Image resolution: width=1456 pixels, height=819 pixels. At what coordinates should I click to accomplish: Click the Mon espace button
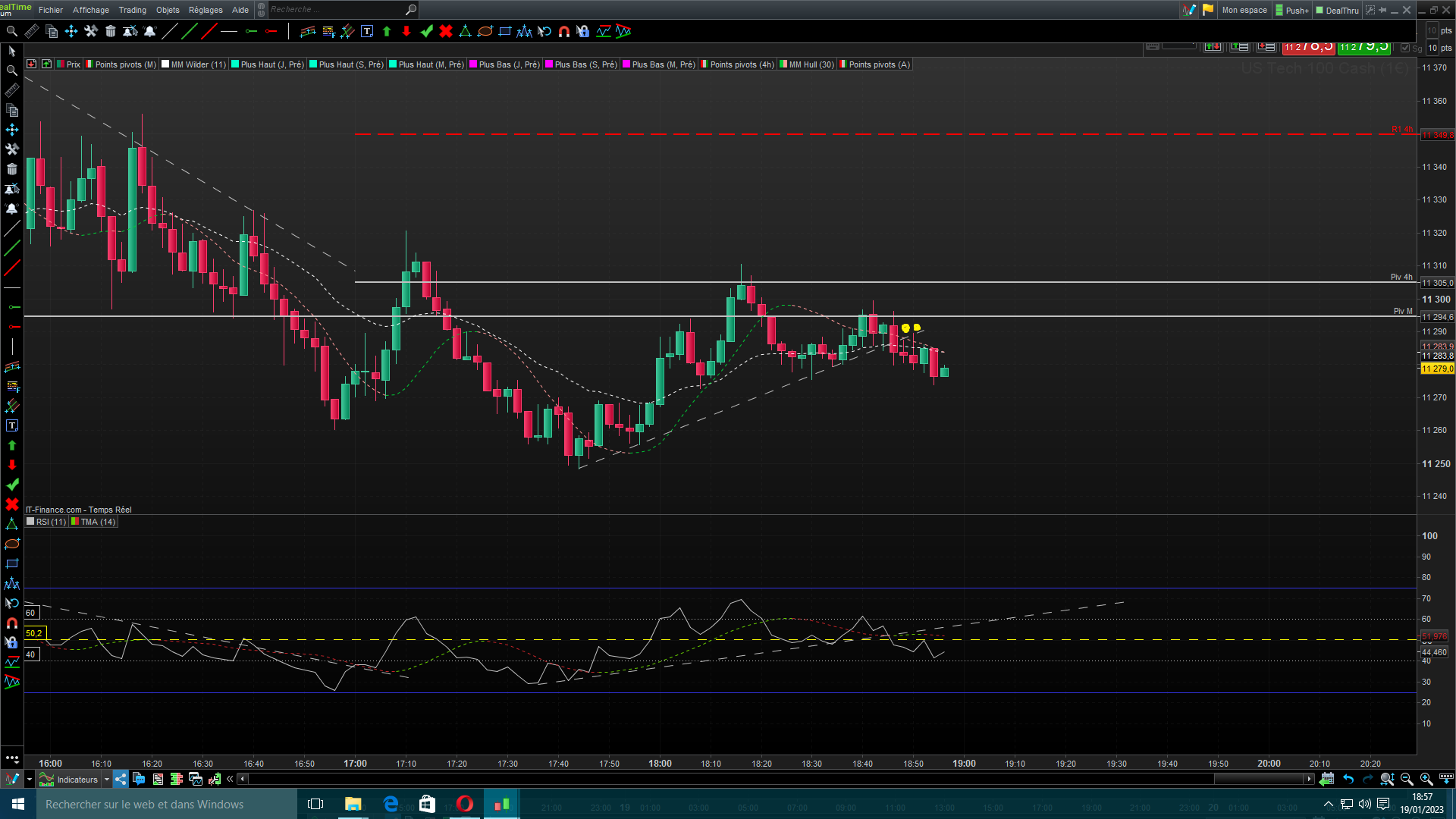pyautogui.click(x=1244, y=10)
